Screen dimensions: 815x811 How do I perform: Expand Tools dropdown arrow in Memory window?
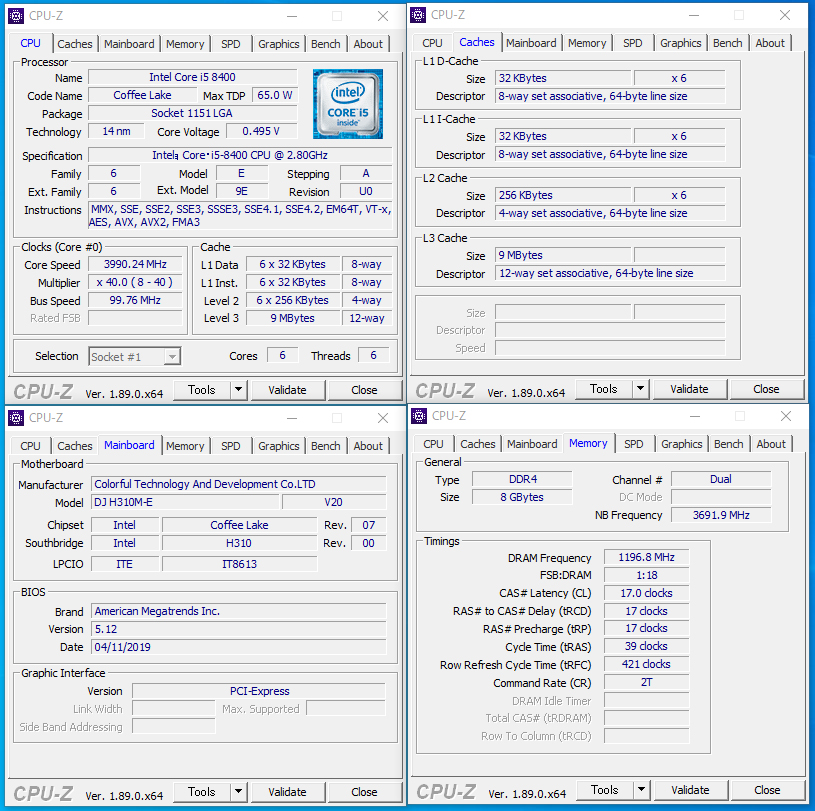coord(641,790)
